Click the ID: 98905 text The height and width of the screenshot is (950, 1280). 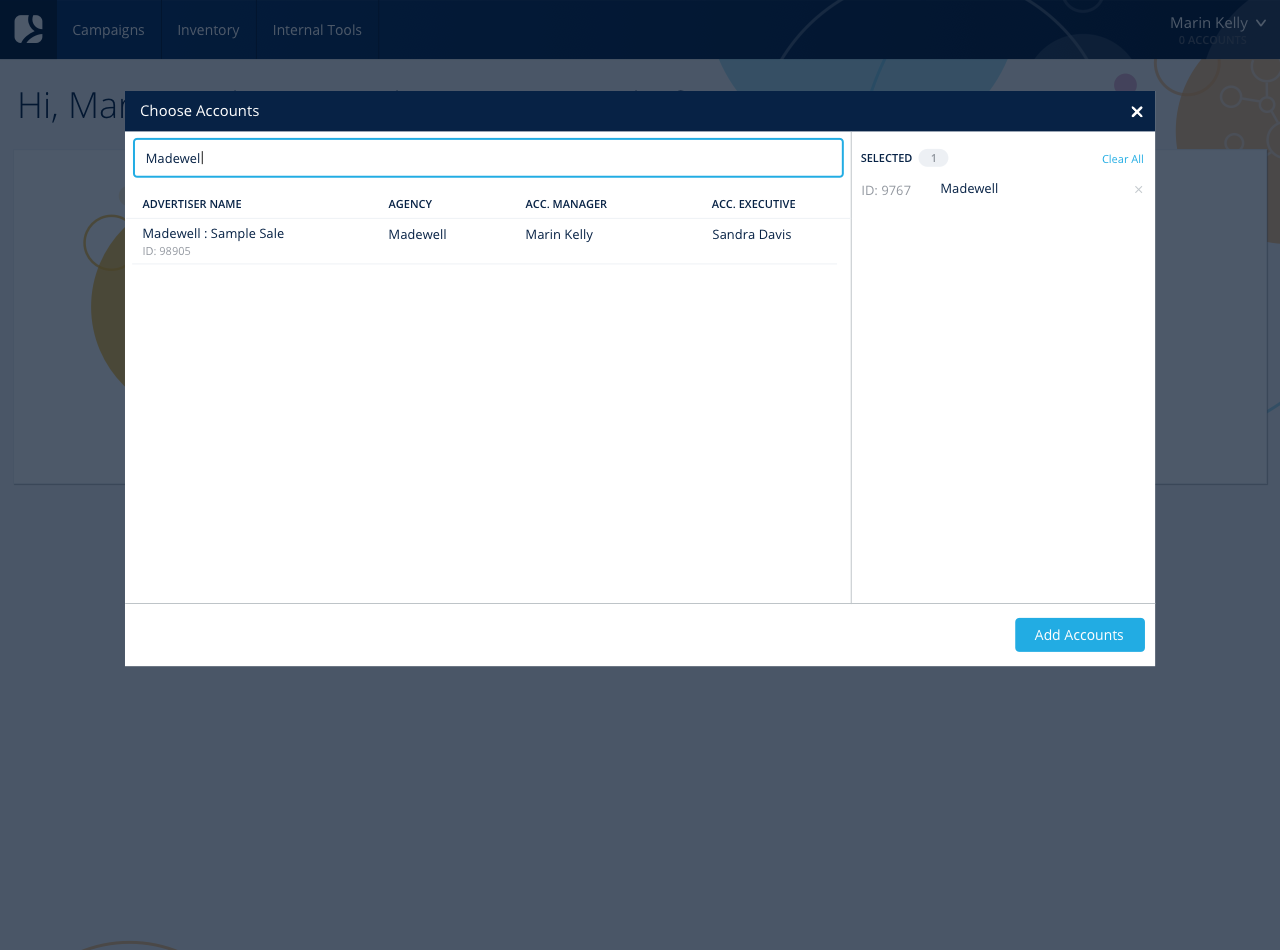point(166,251)
